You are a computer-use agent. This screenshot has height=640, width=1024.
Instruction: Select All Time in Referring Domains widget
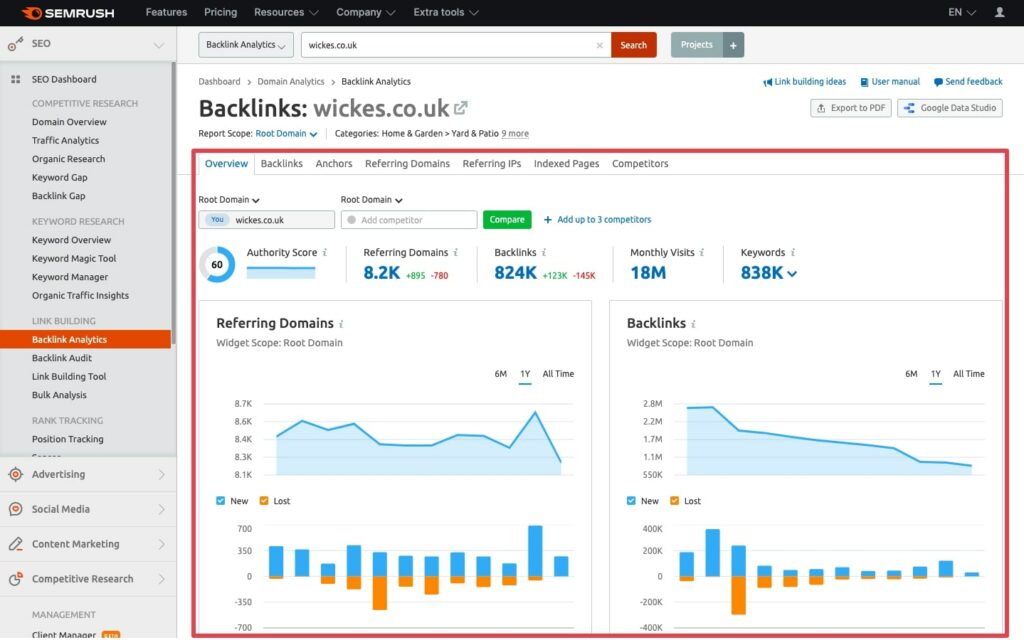558,374
